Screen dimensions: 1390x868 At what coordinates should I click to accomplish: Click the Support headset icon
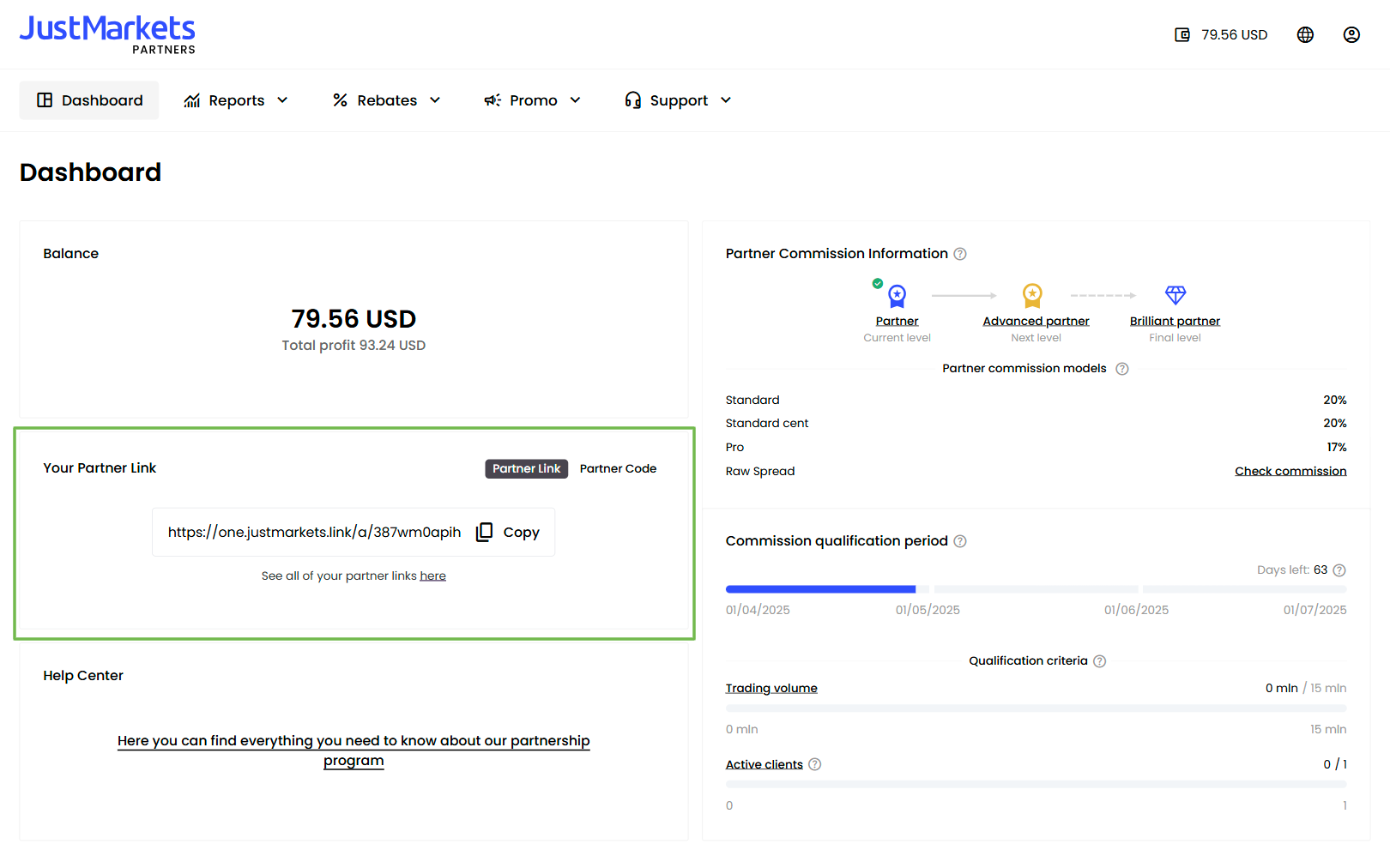(633, 100)
